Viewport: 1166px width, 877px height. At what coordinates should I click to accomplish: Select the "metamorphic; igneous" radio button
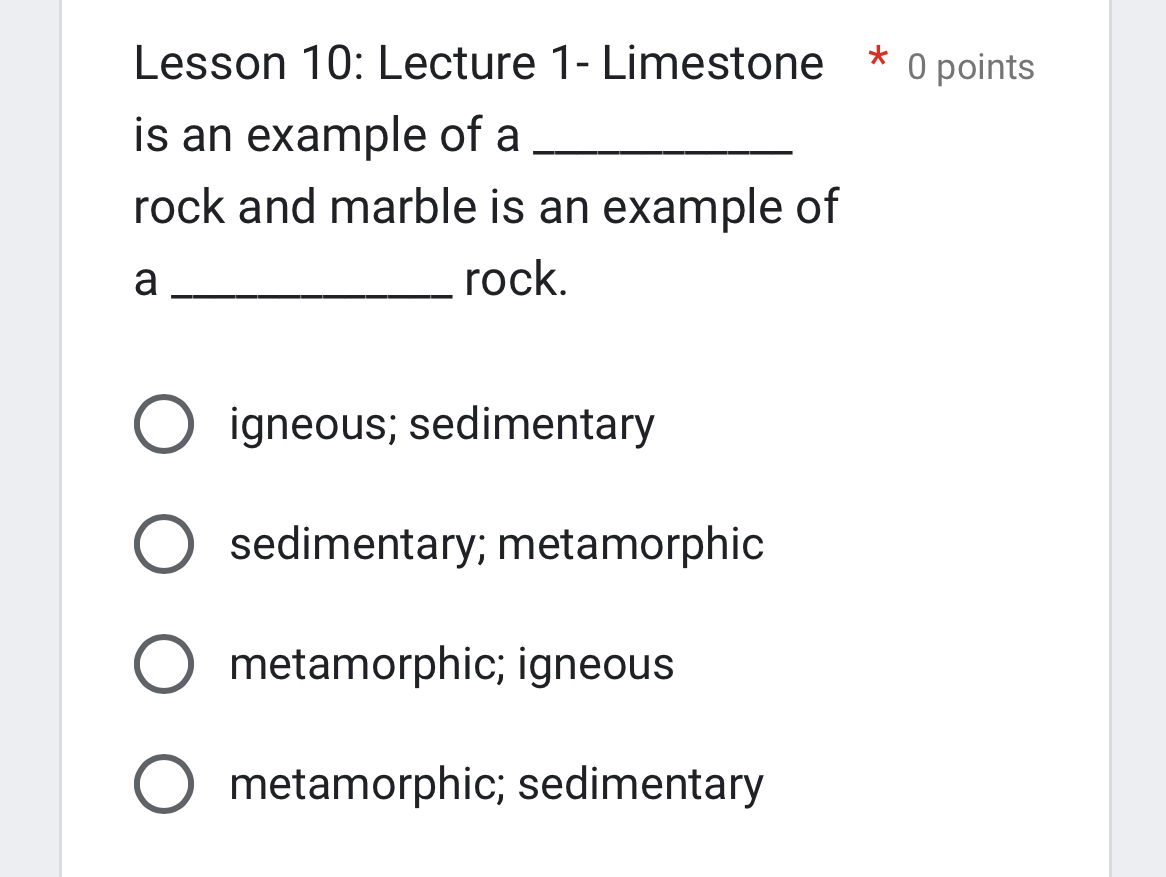[x=164, y=663]
